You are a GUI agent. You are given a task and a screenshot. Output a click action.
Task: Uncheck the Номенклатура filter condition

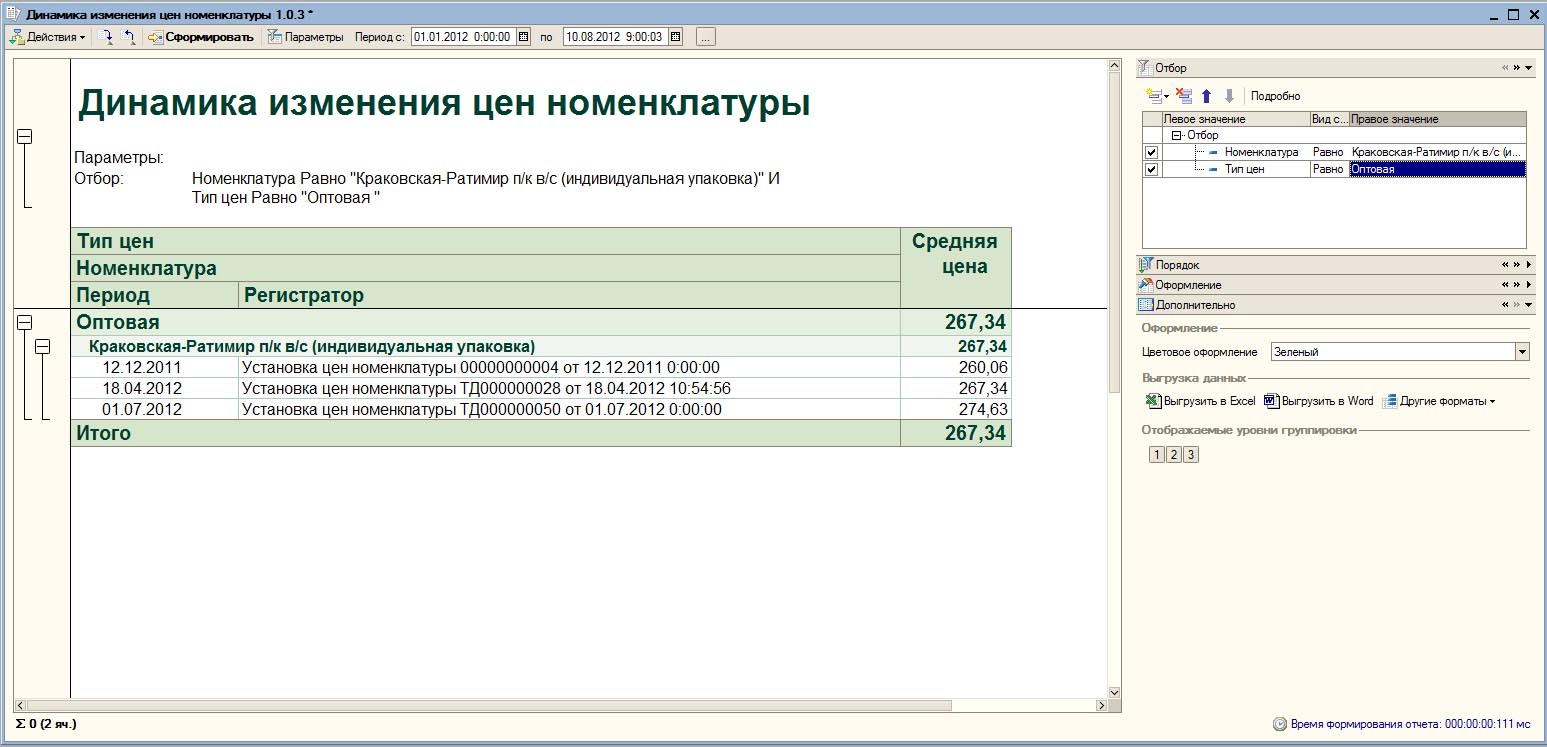pos(1150,152)
